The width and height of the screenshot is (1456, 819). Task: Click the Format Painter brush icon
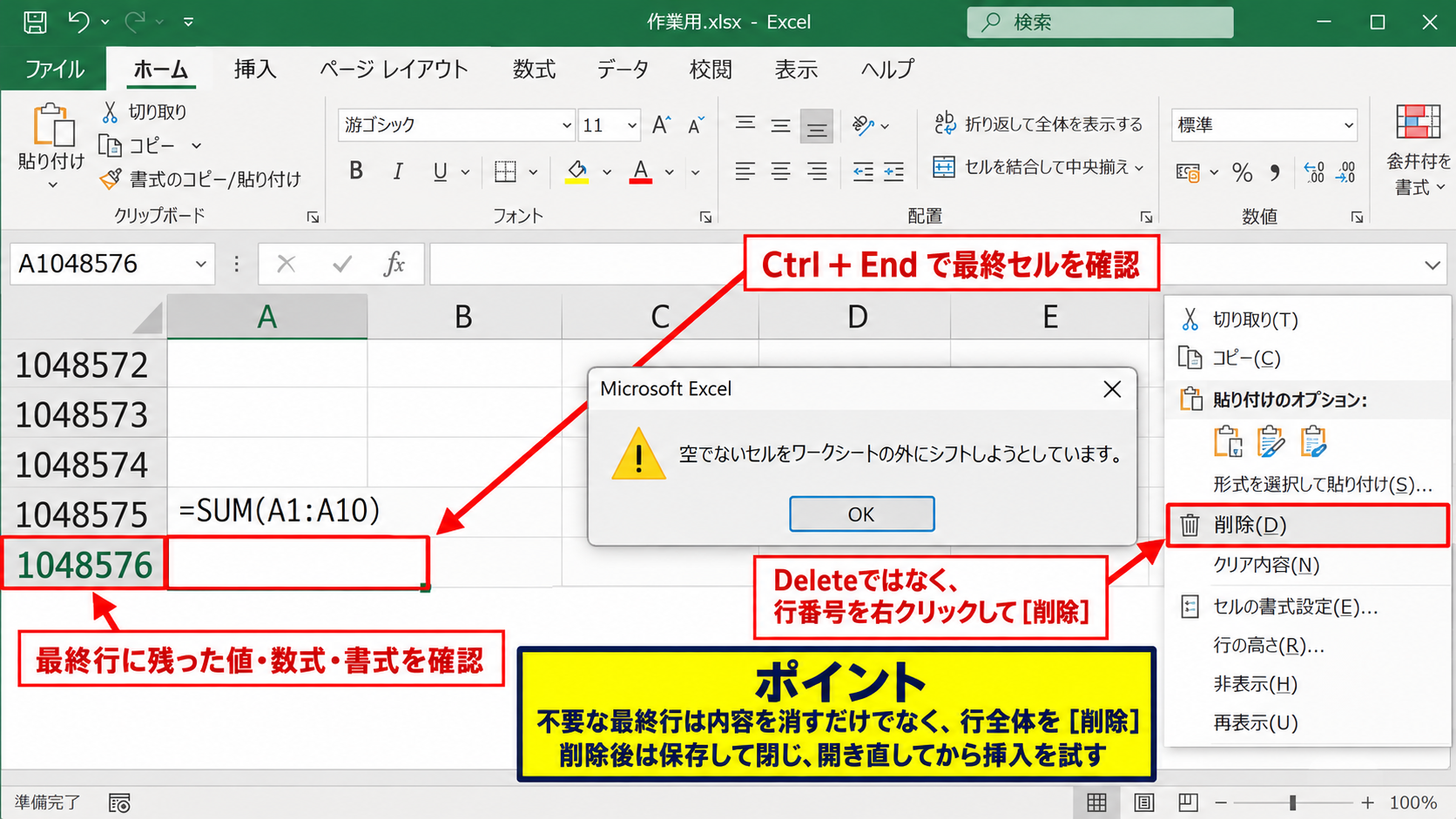coord(111,179)
